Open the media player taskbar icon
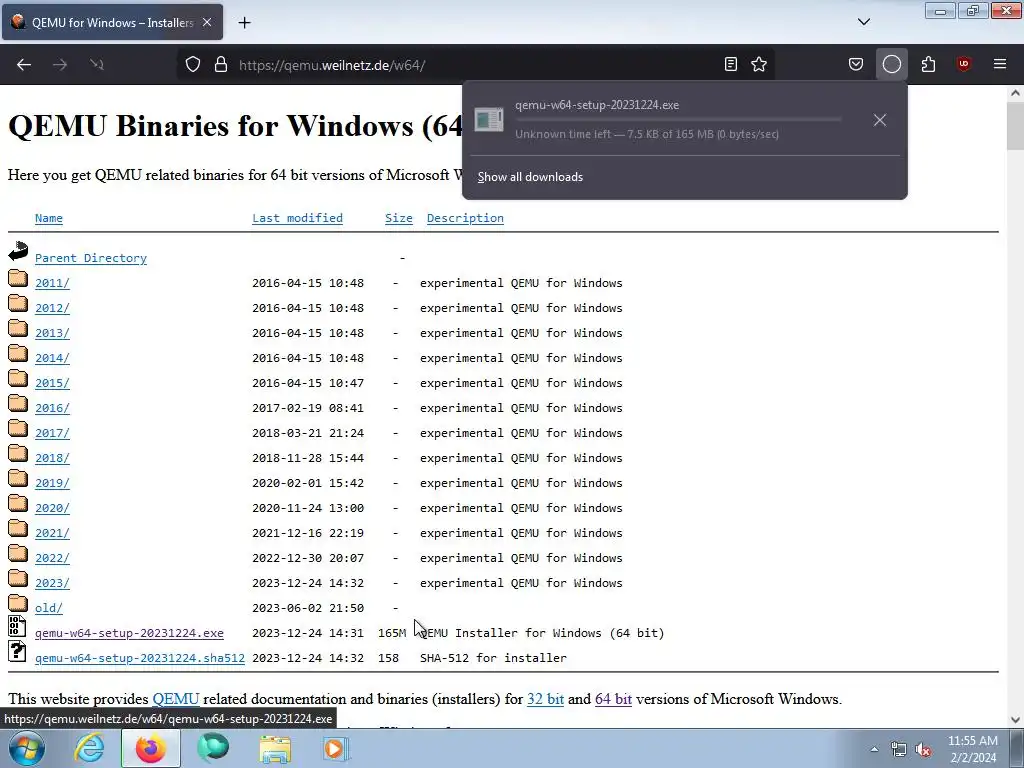 (336, 748)
